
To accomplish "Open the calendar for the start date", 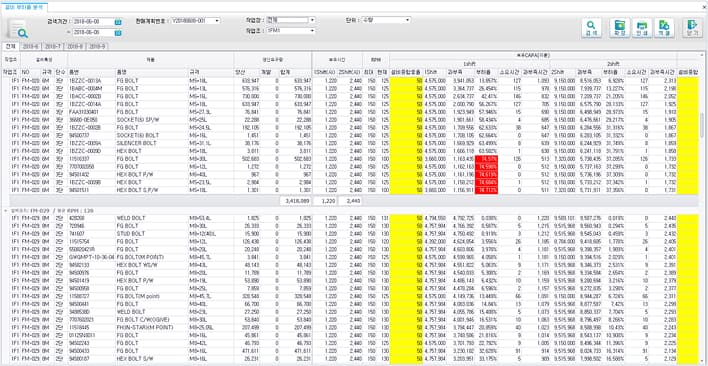I will point(117,22).
